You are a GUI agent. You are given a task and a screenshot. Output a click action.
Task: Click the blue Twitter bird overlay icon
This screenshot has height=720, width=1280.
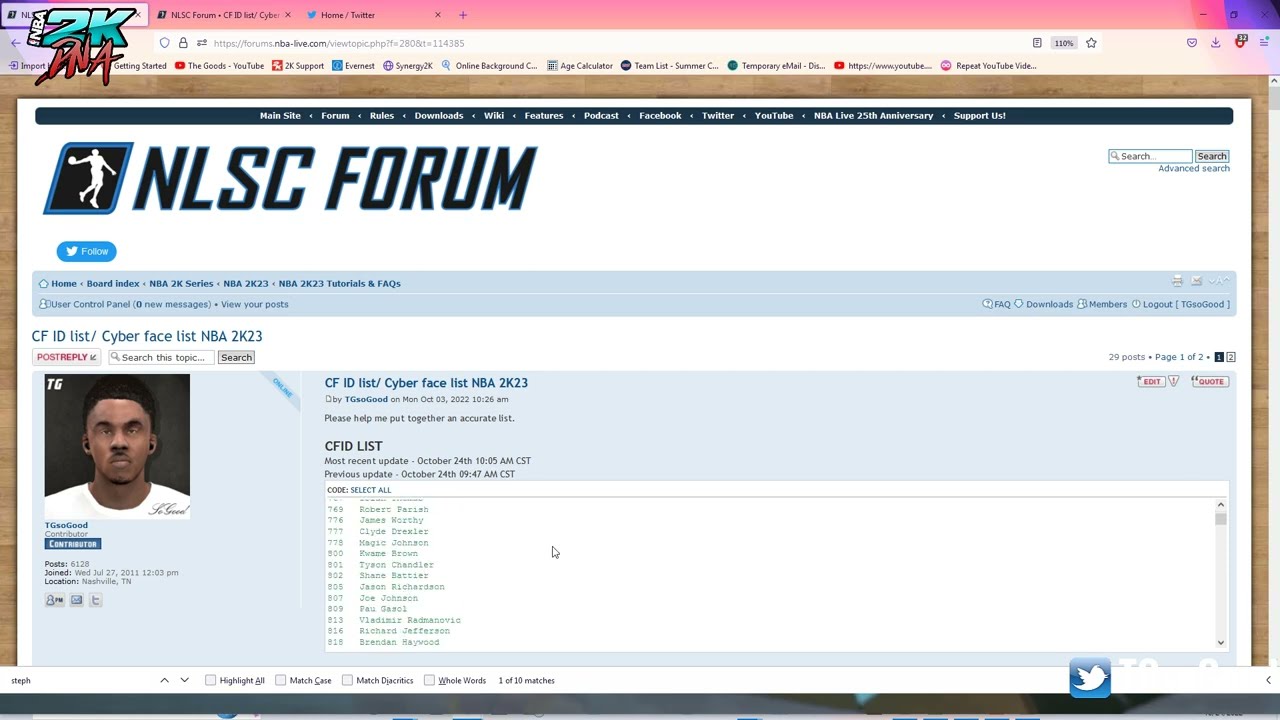pyautogui.click(x=1090, y=677)
